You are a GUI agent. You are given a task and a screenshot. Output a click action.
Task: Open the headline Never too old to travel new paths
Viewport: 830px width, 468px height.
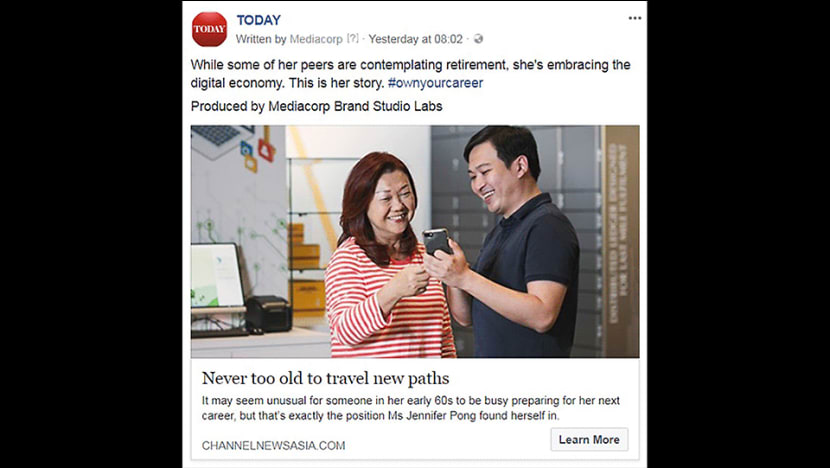(325, 379)
